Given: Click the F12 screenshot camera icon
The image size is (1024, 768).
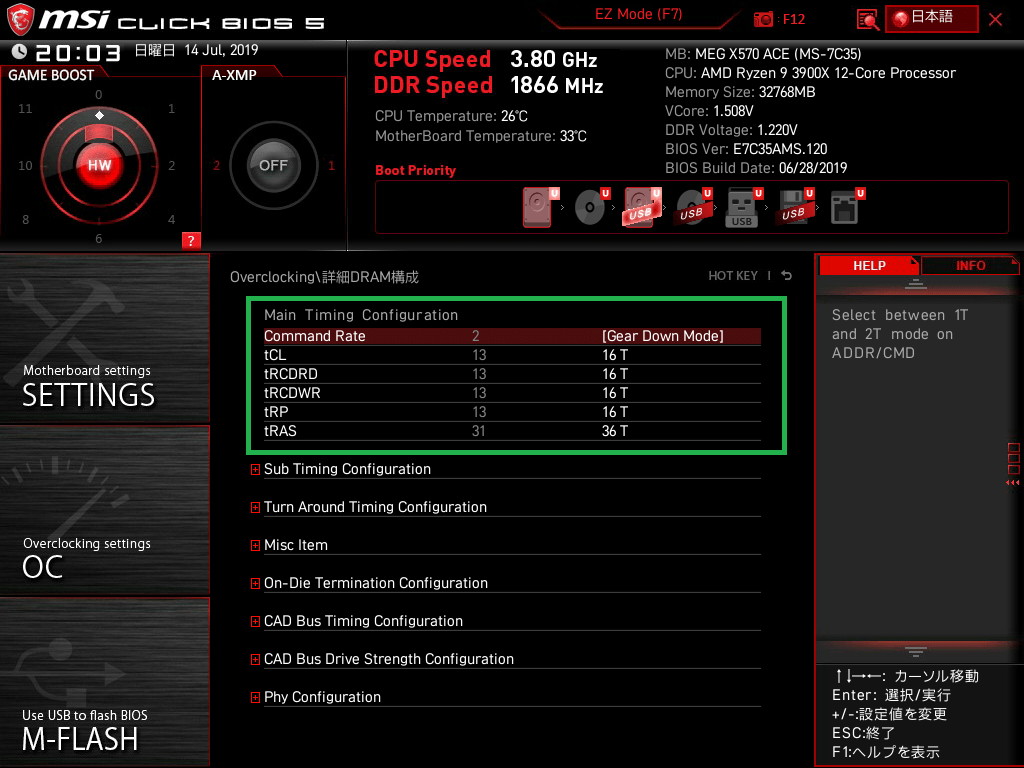Looking at the screenshot, I should point(763,20).
